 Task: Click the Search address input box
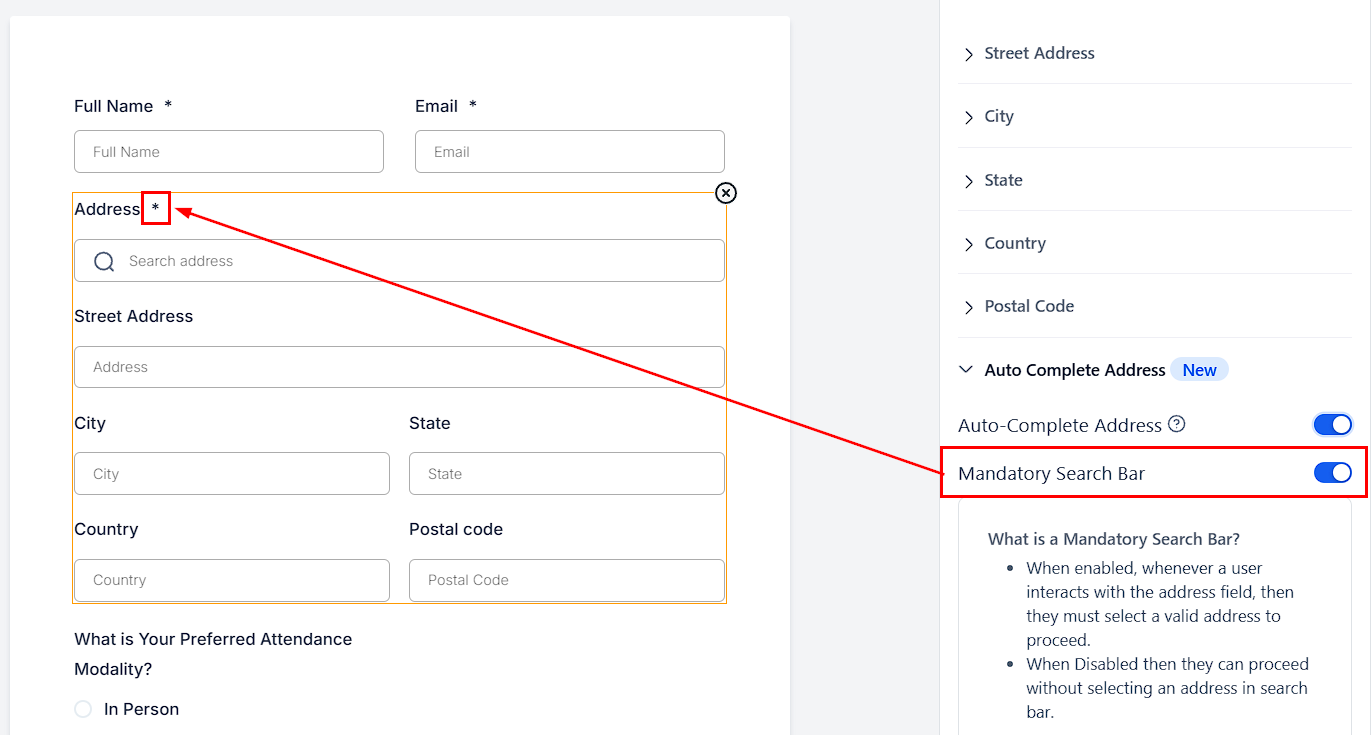(420, 261)
